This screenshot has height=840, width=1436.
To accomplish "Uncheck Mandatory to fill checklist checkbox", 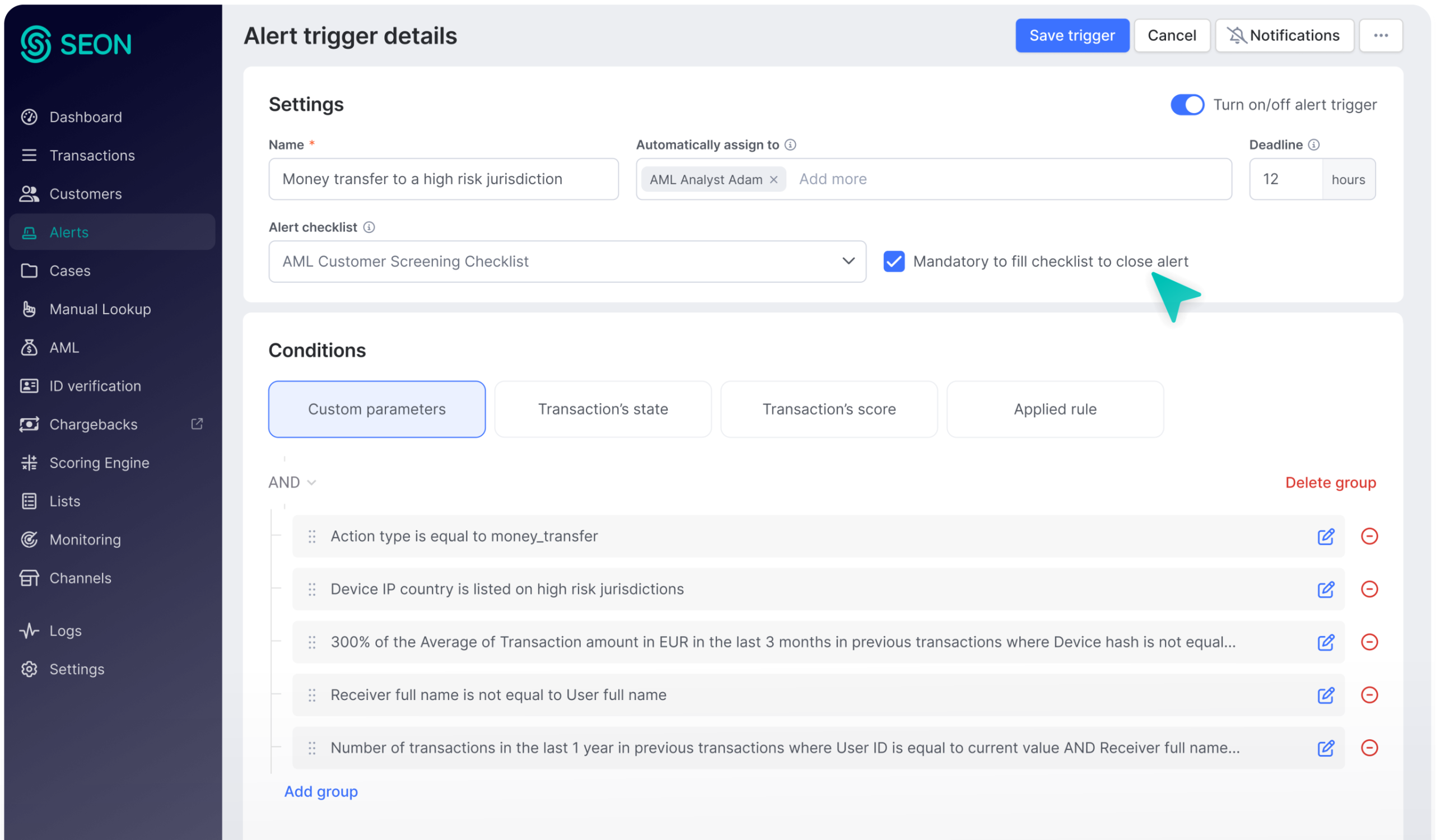I will pos(893,262).
